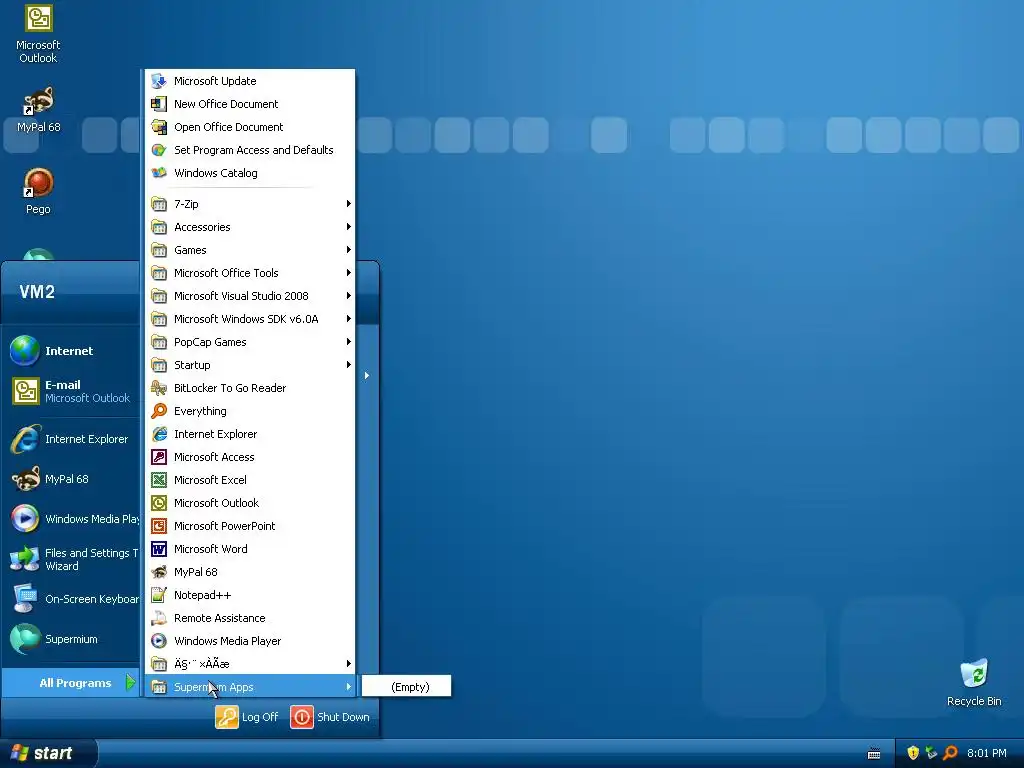
Task: Click the start button on taskbar
Action: click(x=48, y=754)
